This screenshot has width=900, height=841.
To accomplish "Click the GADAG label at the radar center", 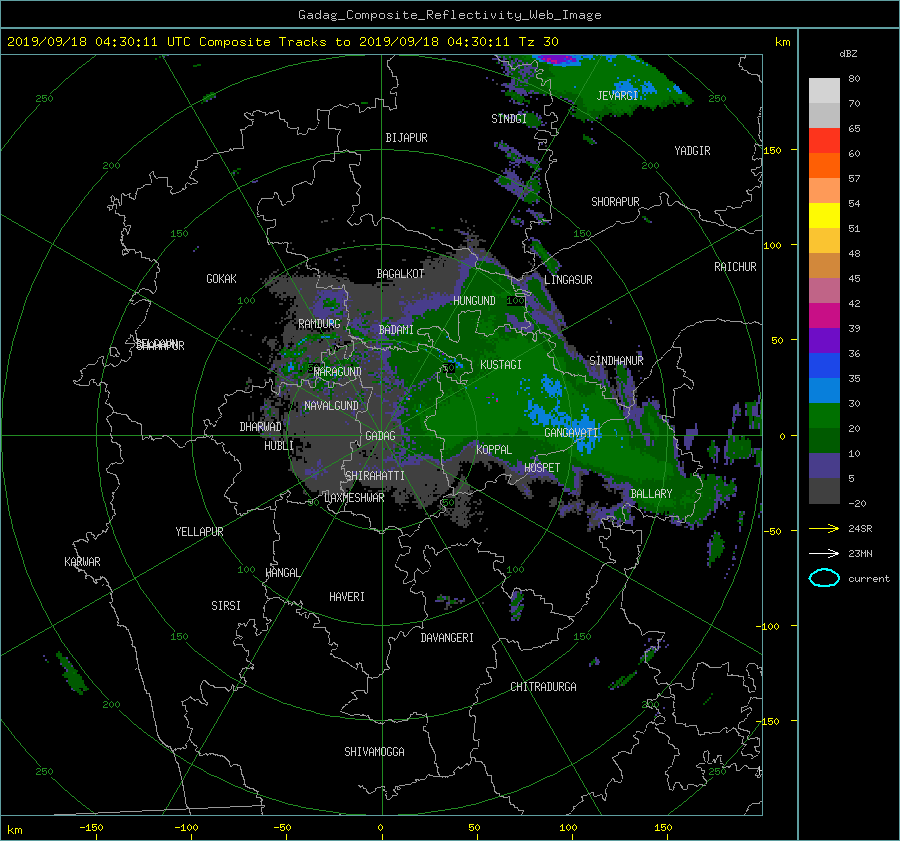I will (380, 436).
